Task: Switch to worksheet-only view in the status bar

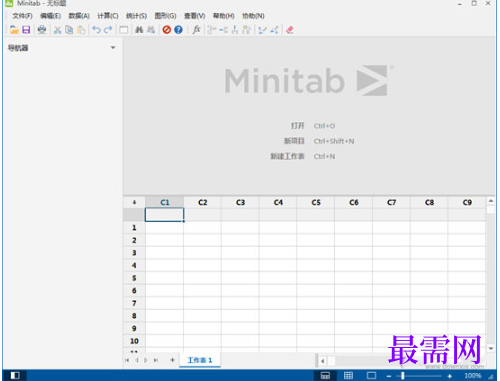Action: [348, 375]
